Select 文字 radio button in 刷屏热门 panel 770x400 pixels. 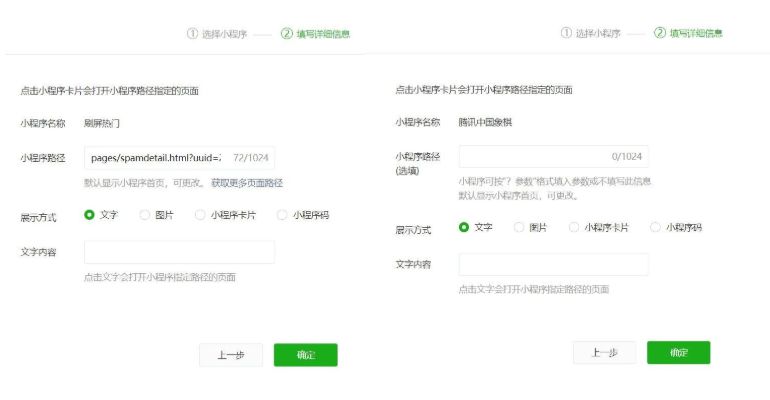coord(90,215)
